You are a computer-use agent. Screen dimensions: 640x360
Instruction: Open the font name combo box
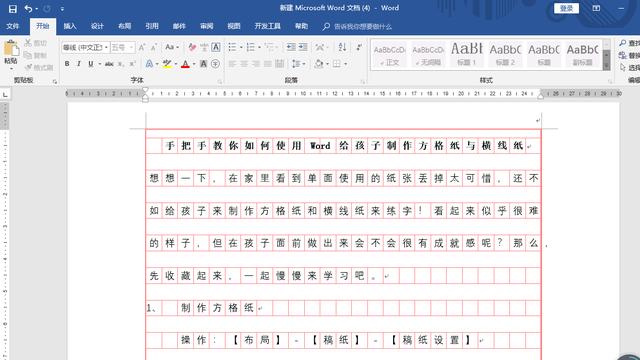[85, 47]
